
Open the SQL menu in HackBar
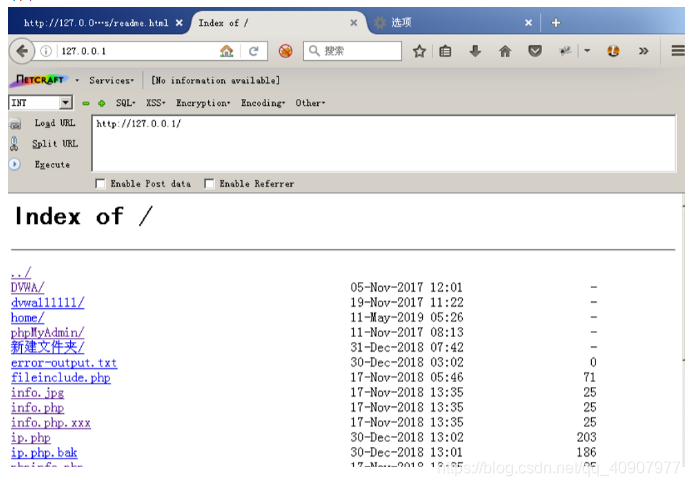[125, 103]
